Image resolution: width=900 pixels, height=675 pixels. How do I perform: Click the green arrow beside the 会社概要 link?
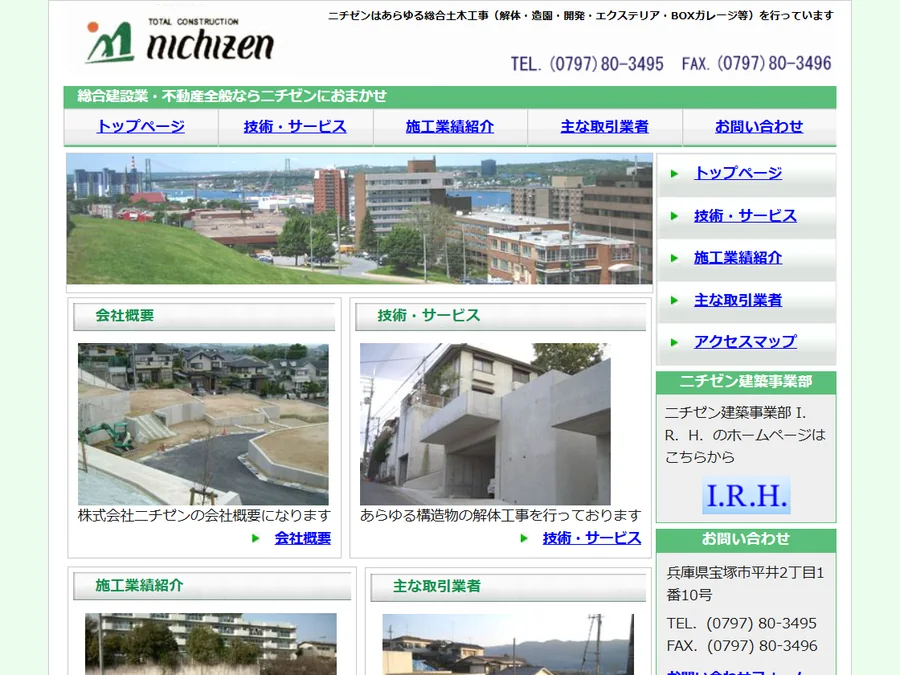pyautogui.click(x=255, y=538)
